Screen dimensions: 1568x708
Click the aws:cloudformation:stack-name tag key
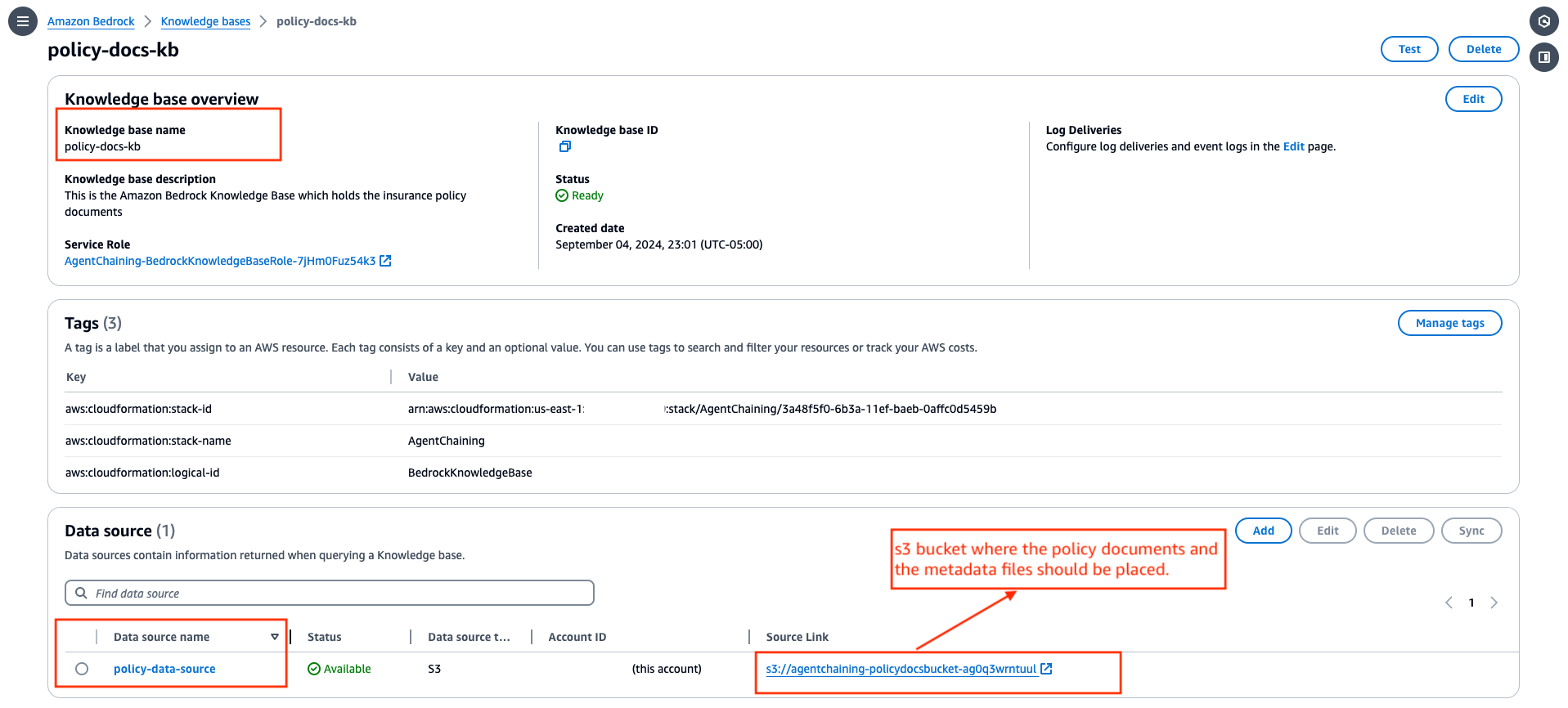pyautogui.click(x=148, y=441)
